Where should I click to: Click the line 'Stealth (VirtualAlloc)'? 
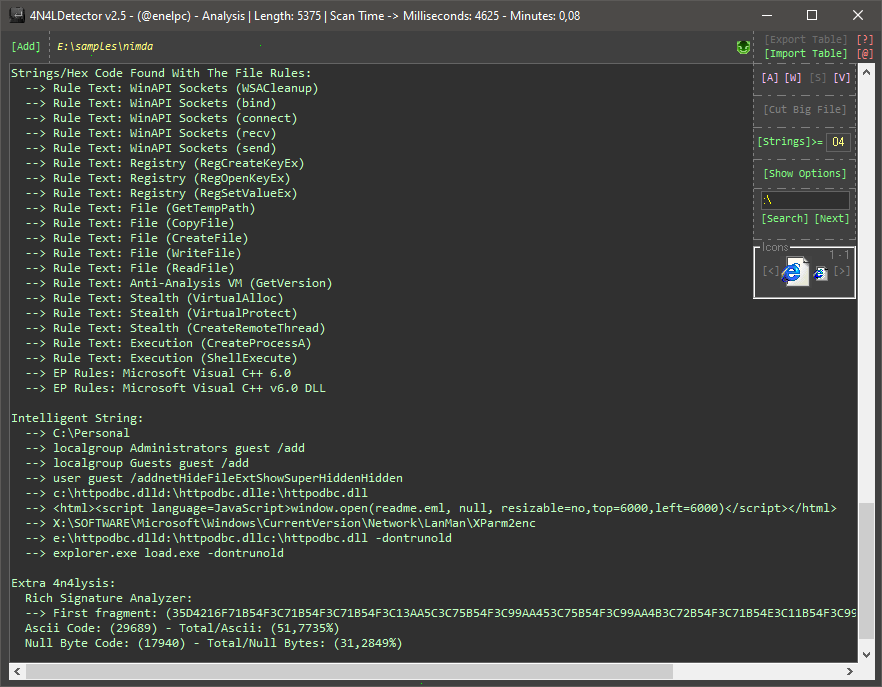[154, 299]
